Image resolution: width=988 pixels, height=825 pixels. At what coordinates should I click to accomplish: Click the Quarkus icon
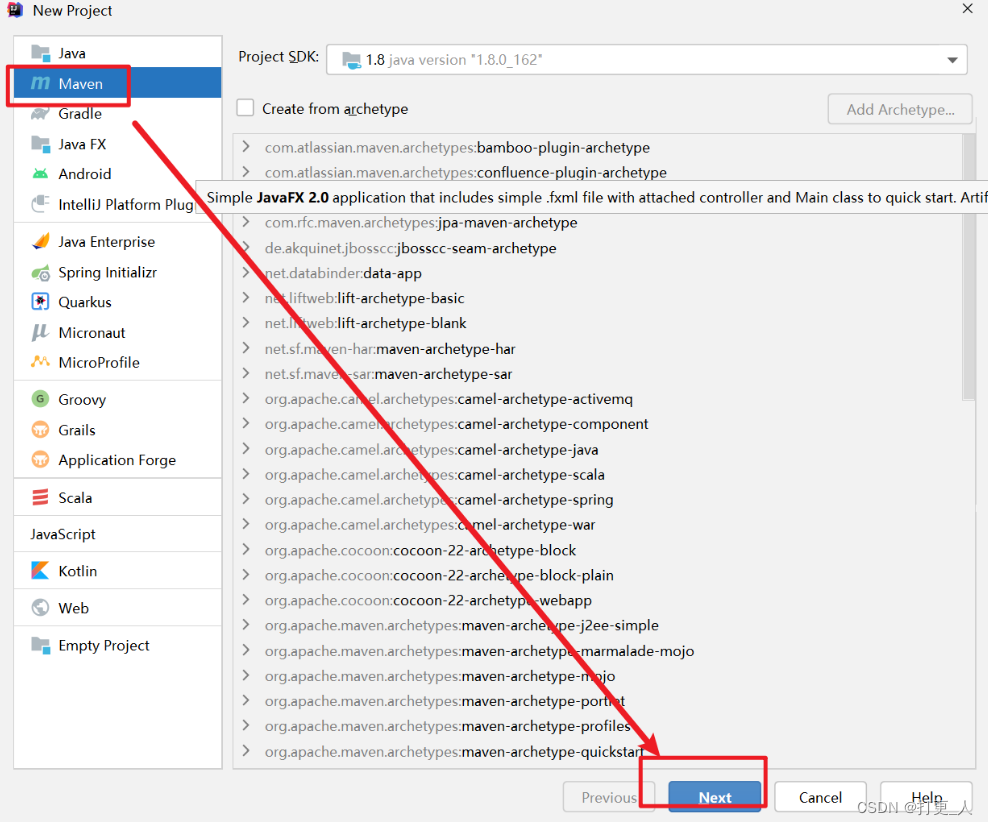40,302
